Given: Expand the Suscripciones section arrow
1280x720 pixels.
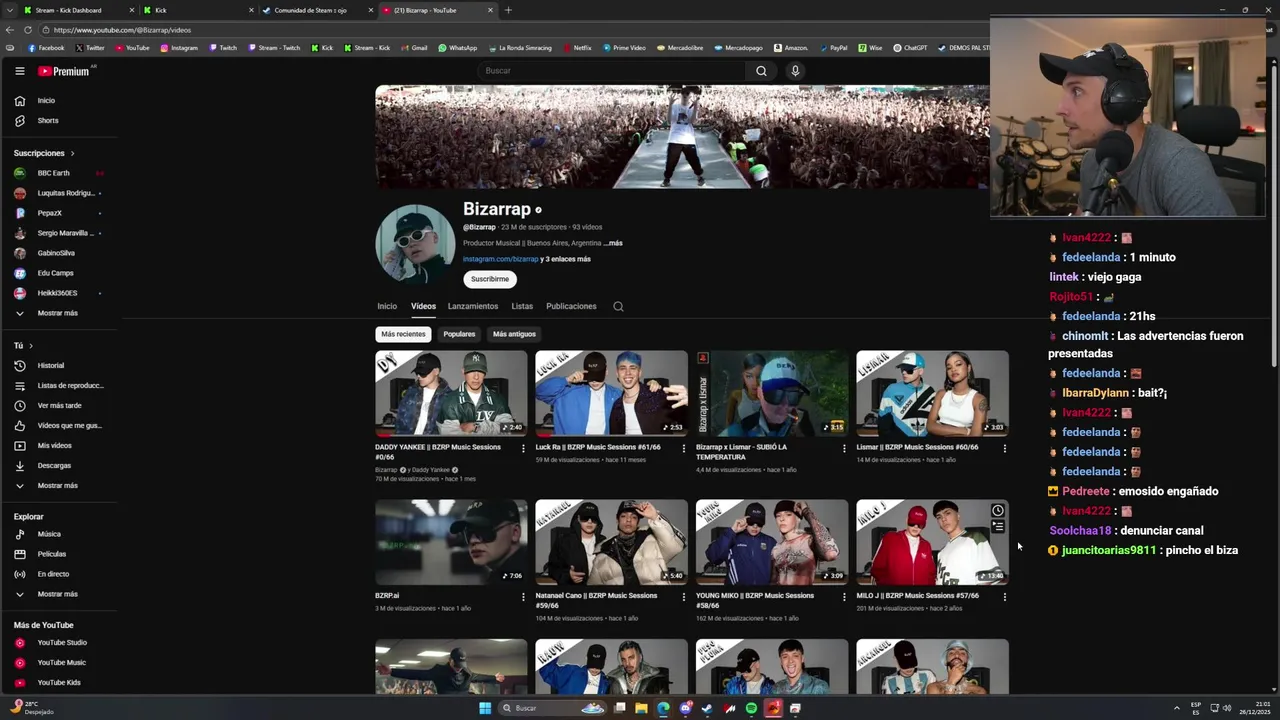Looking at the screenshot, I should pyautogui.click(x=72, y=153).
